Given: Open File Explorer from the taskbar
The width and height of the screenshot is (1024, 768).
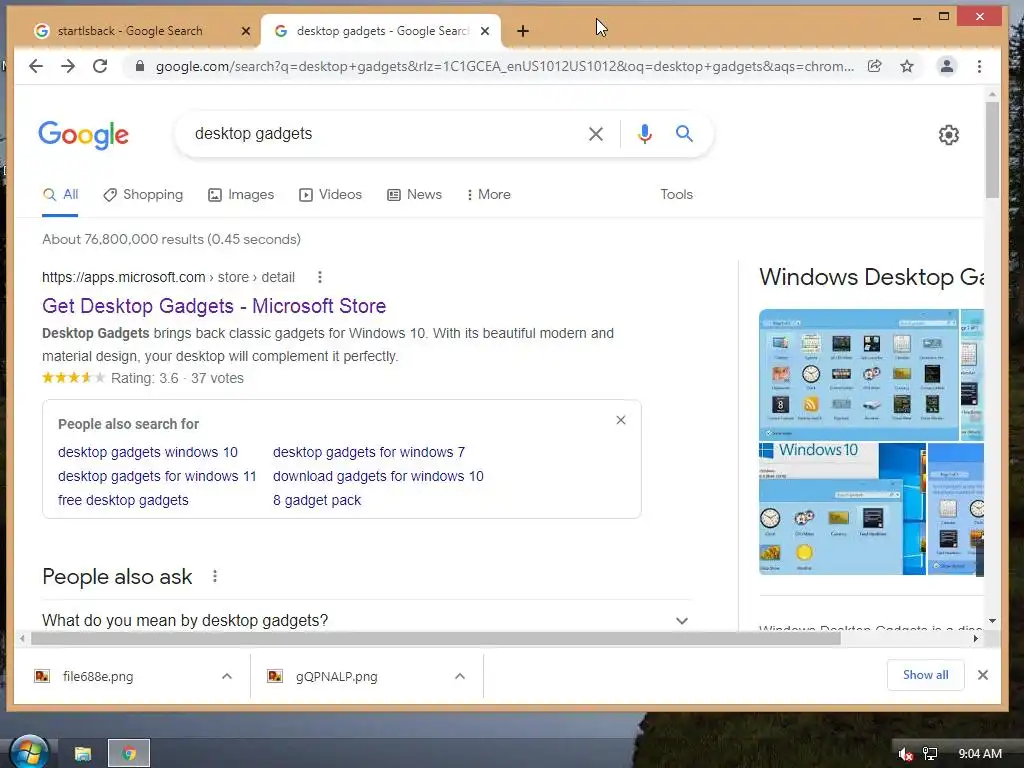Looking at the screenshot, I should coord(82,754).
